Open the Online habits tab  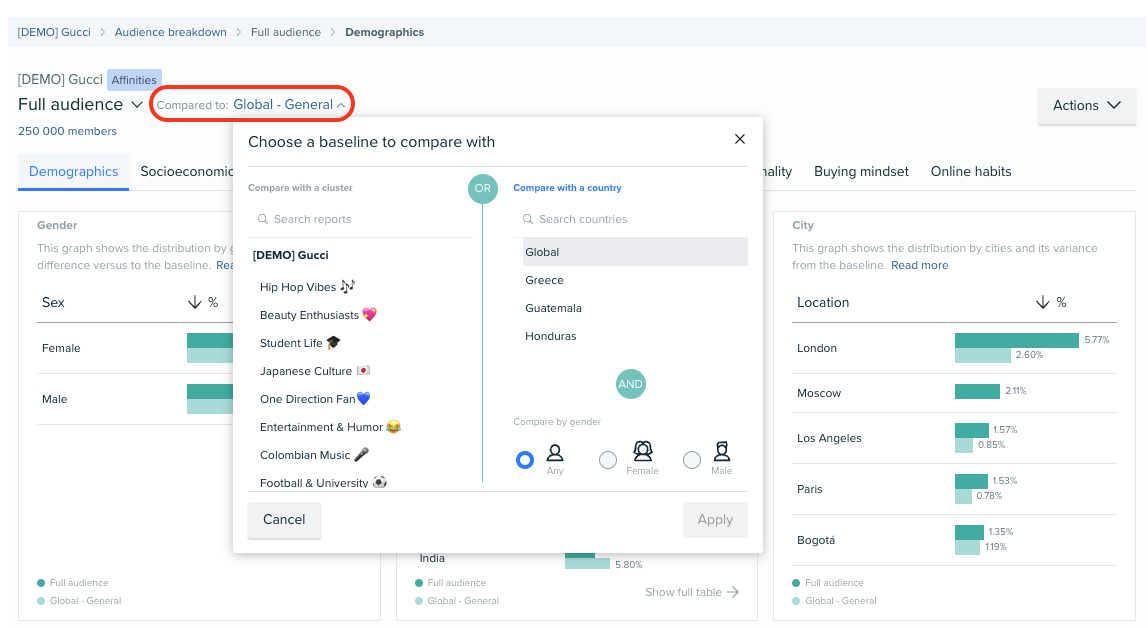coord(970,171)
